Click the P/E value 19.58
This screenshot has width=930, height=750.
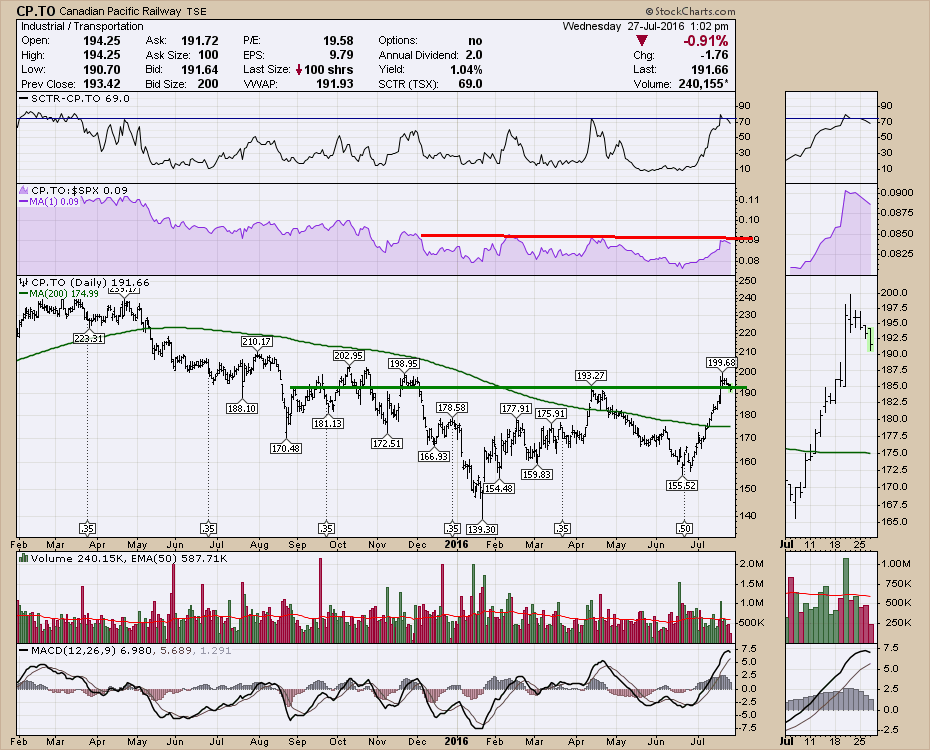tap(338, 41)
